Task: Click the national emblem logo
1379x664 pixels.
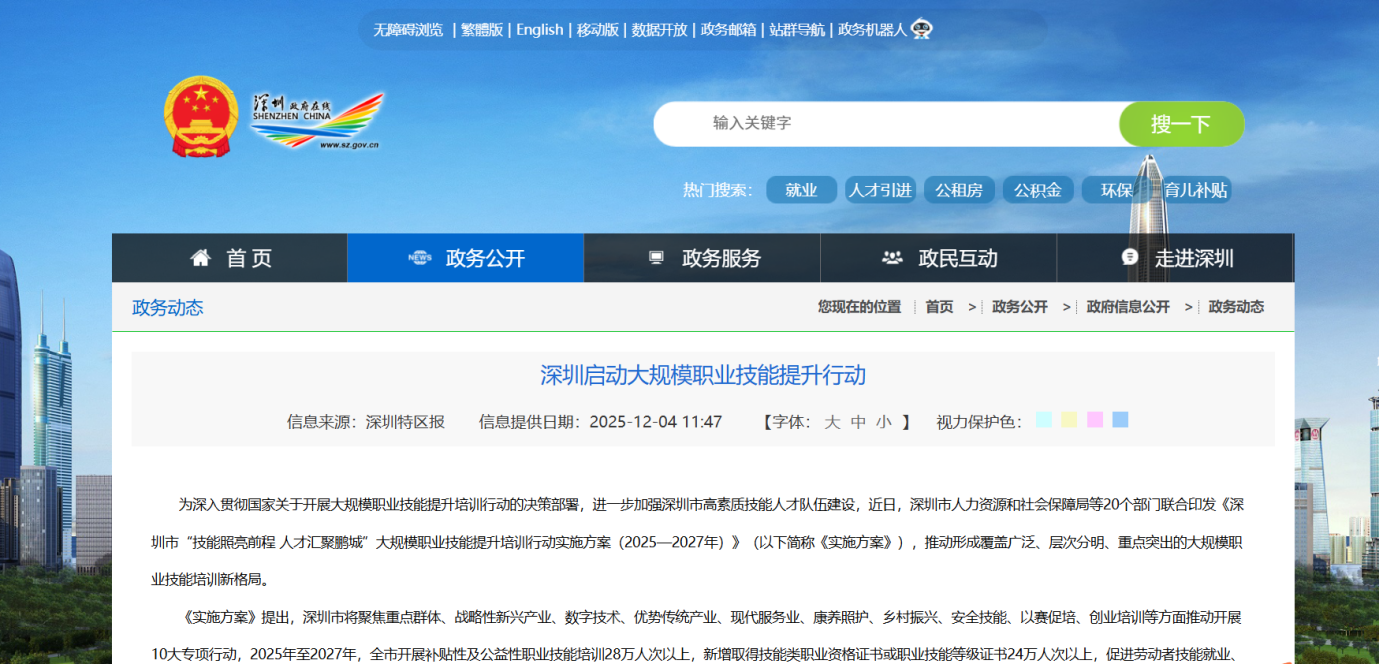Action: click(x=201, y=116)
